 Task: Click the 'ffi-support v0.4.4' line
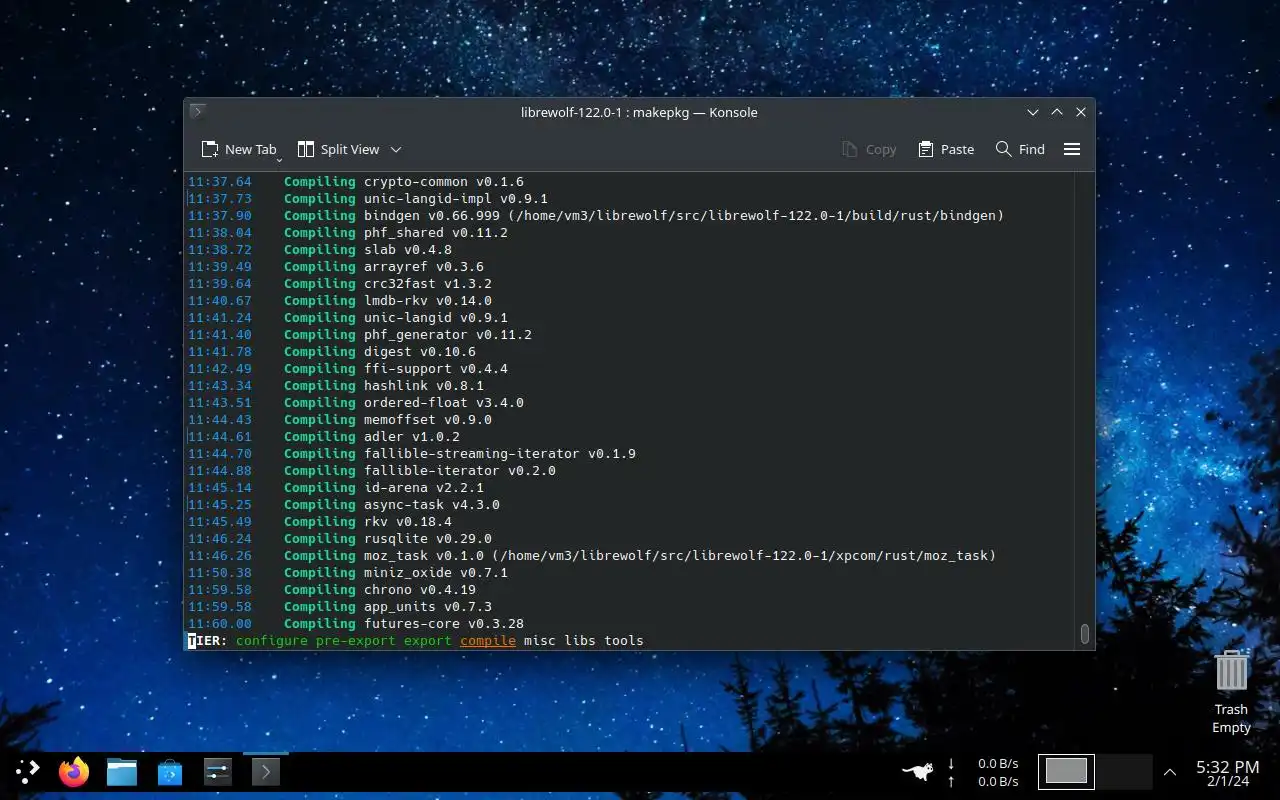(436, 369)
